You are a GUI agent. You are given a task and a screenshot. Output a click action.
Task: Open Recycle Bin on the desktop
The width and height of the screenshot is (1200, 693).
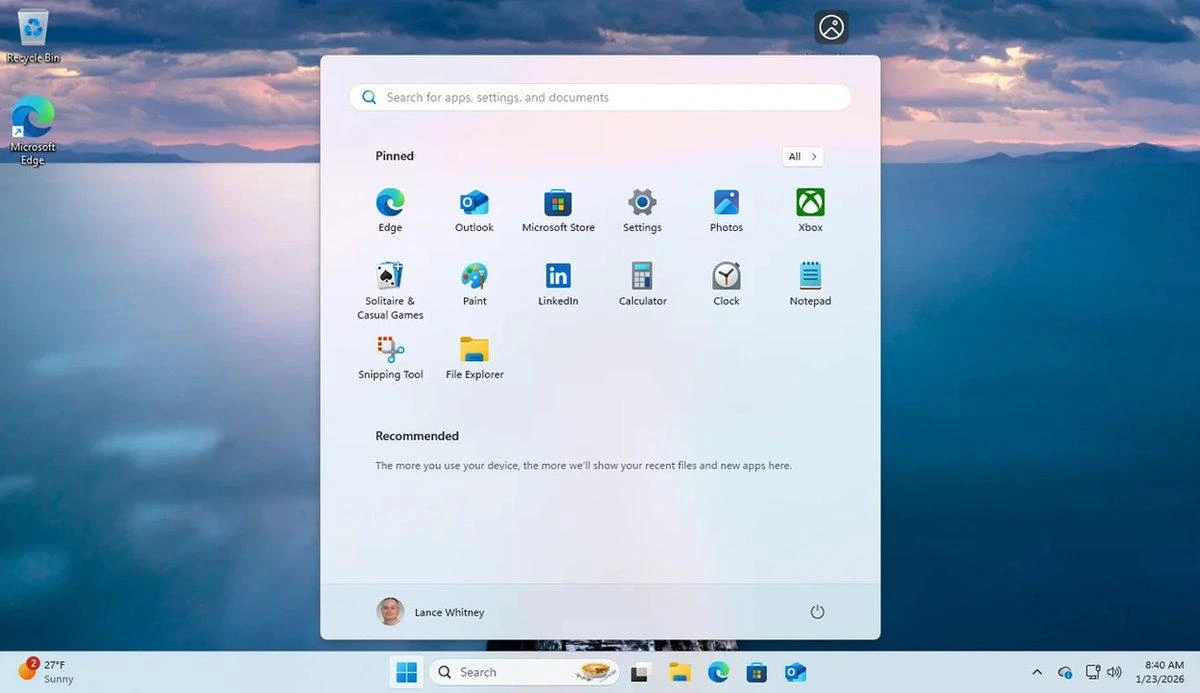tap(33, 35)
